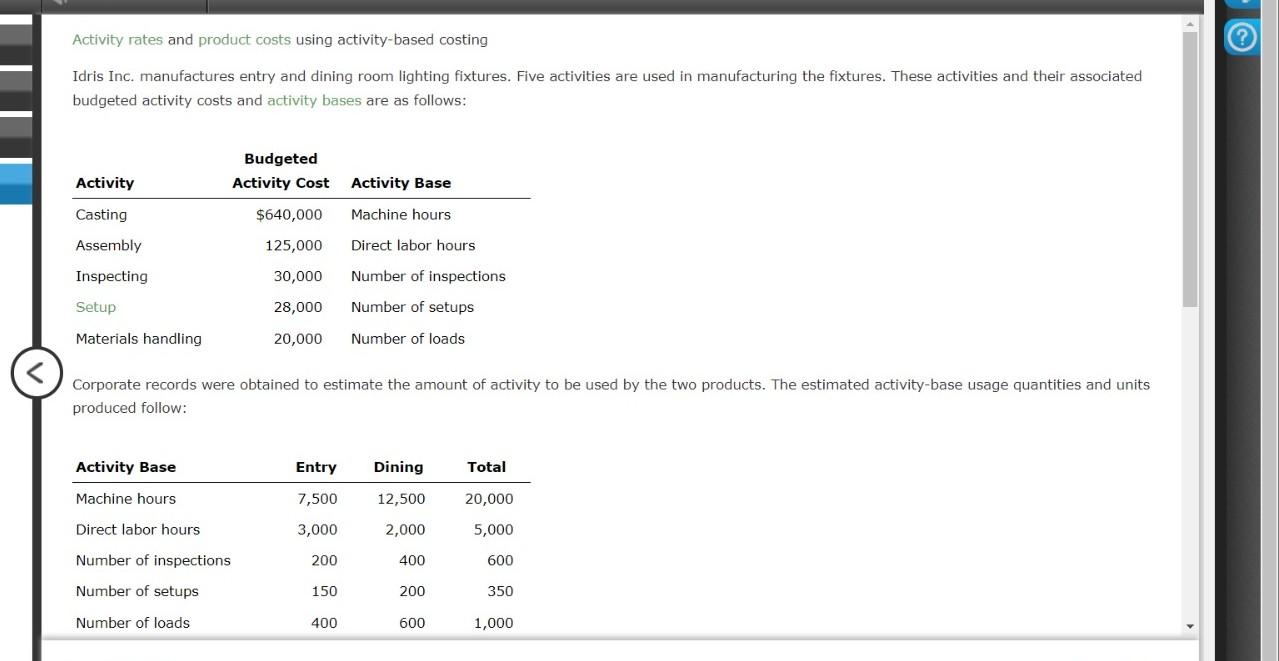Open the product costs glossary link

coord(245,39)
